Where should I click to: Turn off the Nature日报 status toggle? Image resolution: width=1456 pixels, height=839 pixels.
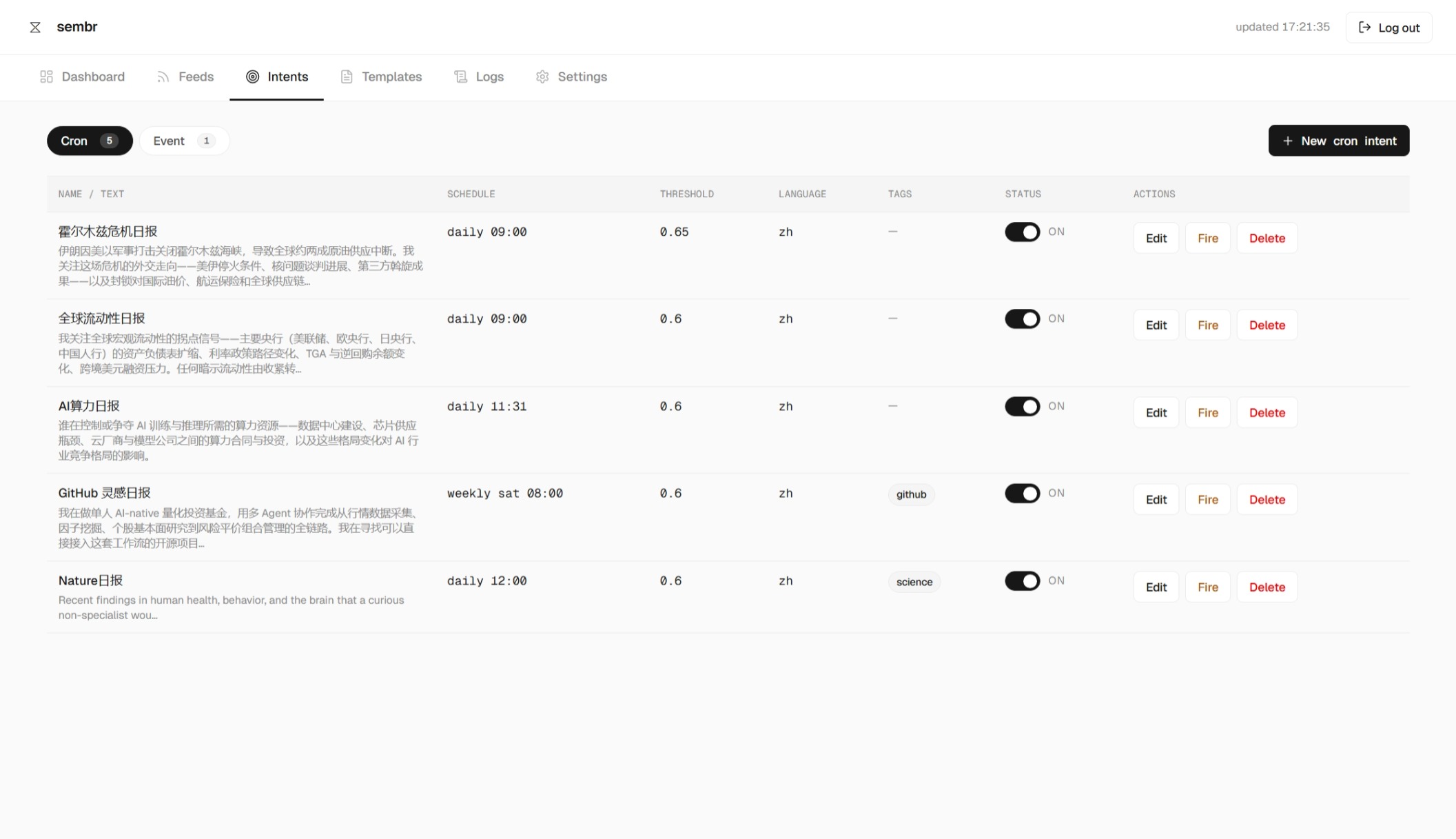pyautogui.click(x=1023, y=580)
